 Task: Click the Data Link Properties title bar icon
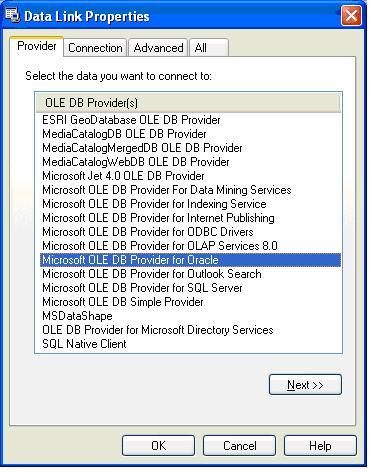click(12, 16)
